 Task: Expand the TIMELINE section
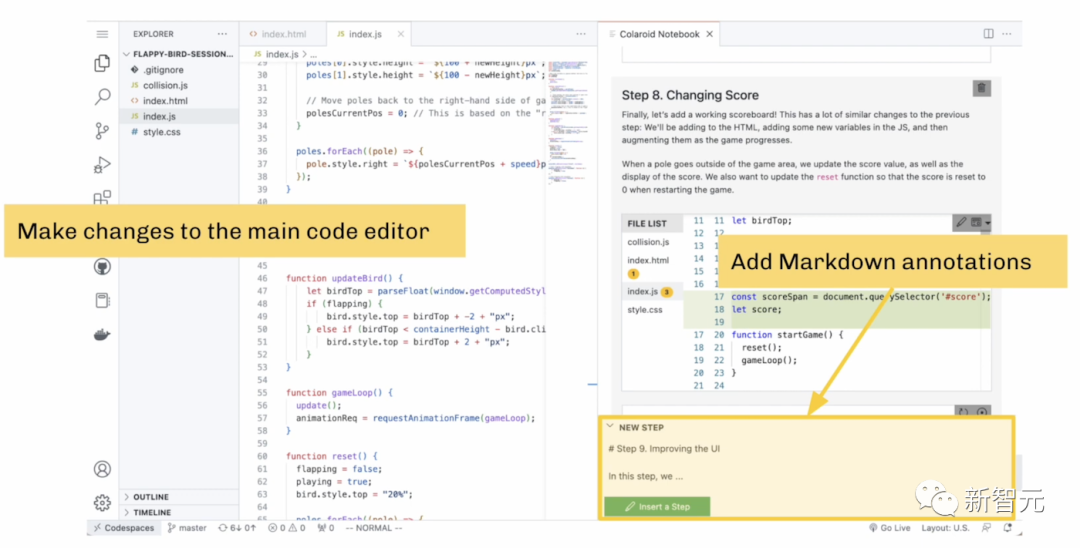[152, 512]
